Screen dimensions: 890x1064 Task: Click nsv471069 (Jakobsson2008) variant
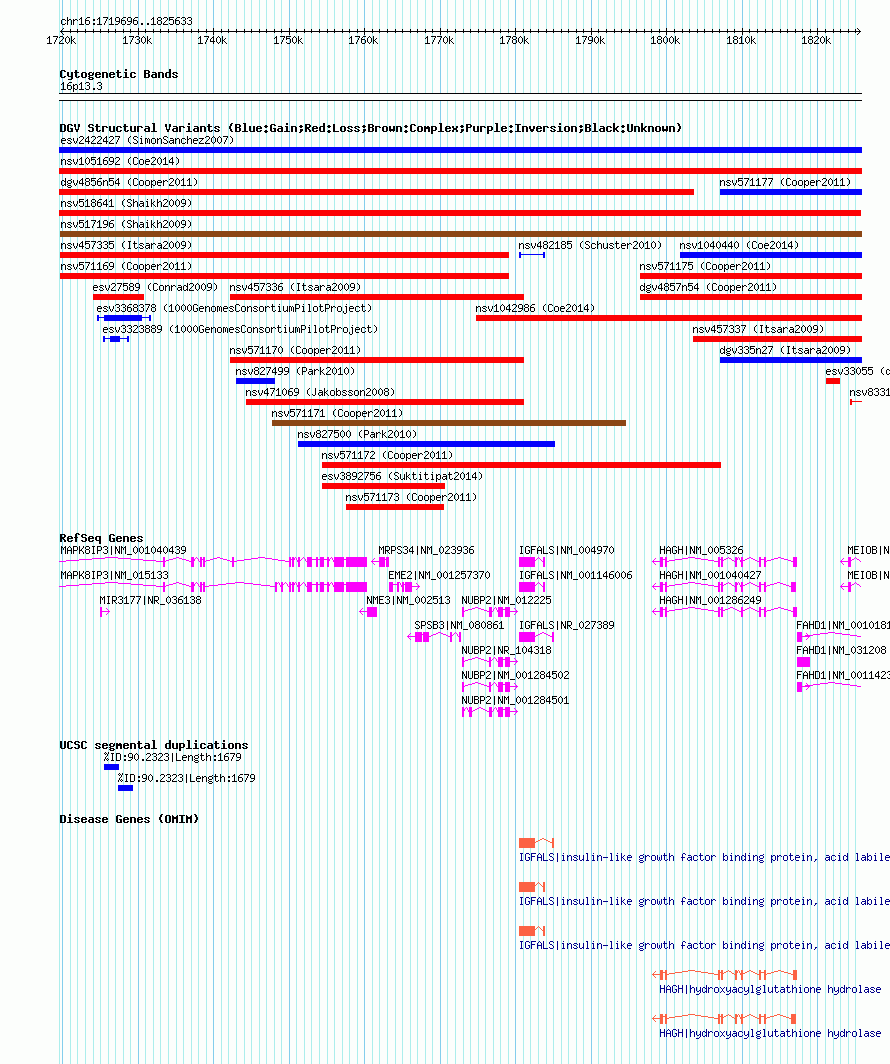tap(385, 402)
